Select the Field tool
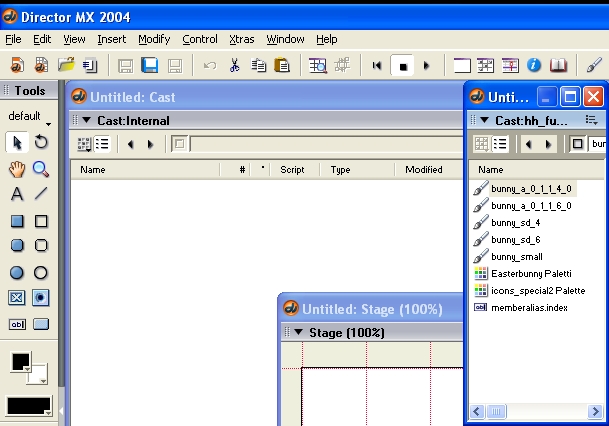This screenshot has height=426, width=609. click(x=17, y=324)
